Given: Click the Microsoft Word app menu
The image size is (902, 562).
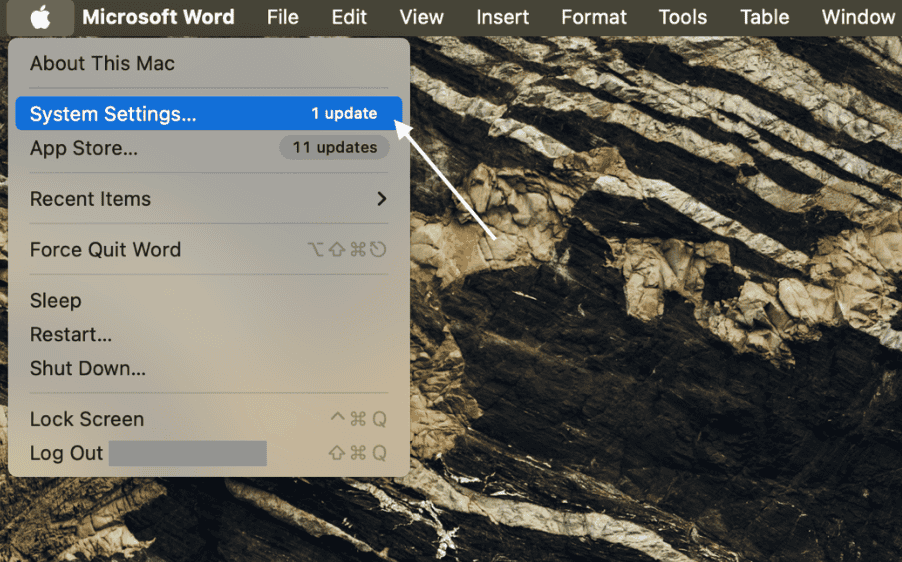Looking at the screenshot, I should pyautogui.click(x=158, y=17).
